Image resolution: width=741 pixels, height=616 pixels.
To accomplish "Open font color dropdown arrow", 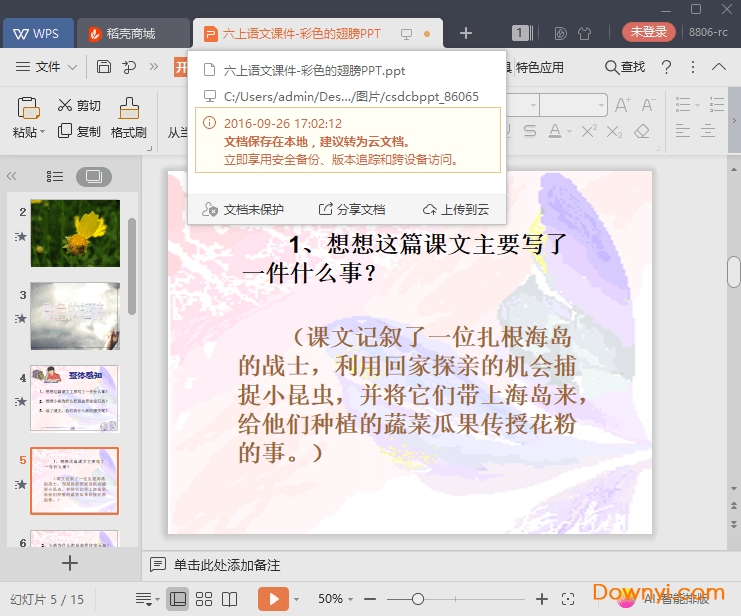I will click(x=569, y=131).
